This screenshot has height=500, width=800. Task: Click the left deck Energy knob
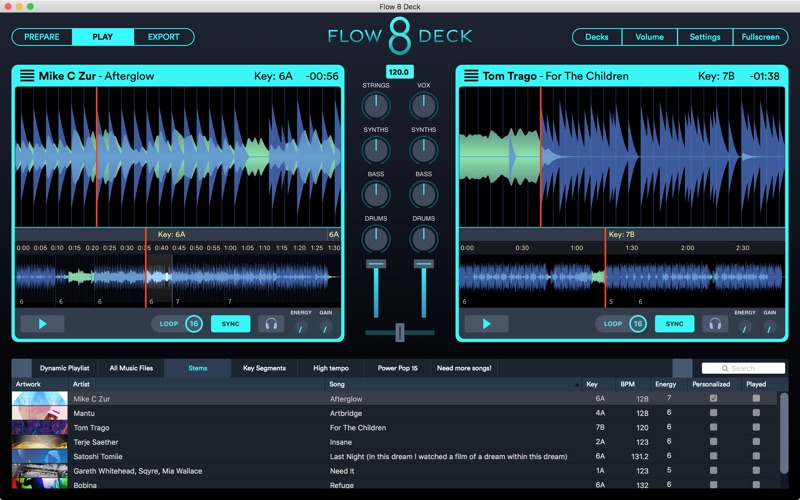point(300,326)
